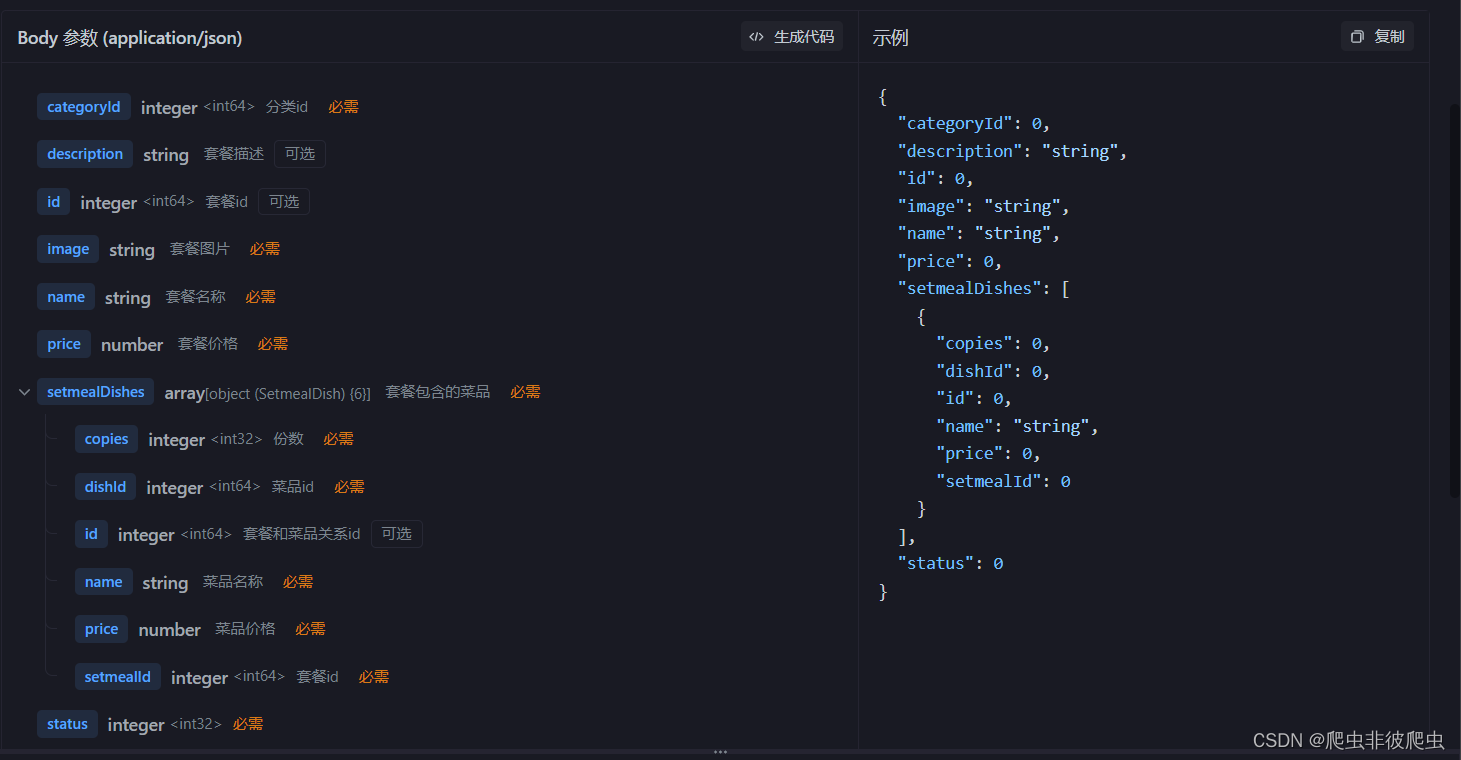Click the 可选 badge beside nested id field
The width and height of the screenshot is (1461, 760).
click(x=396, y=534)
